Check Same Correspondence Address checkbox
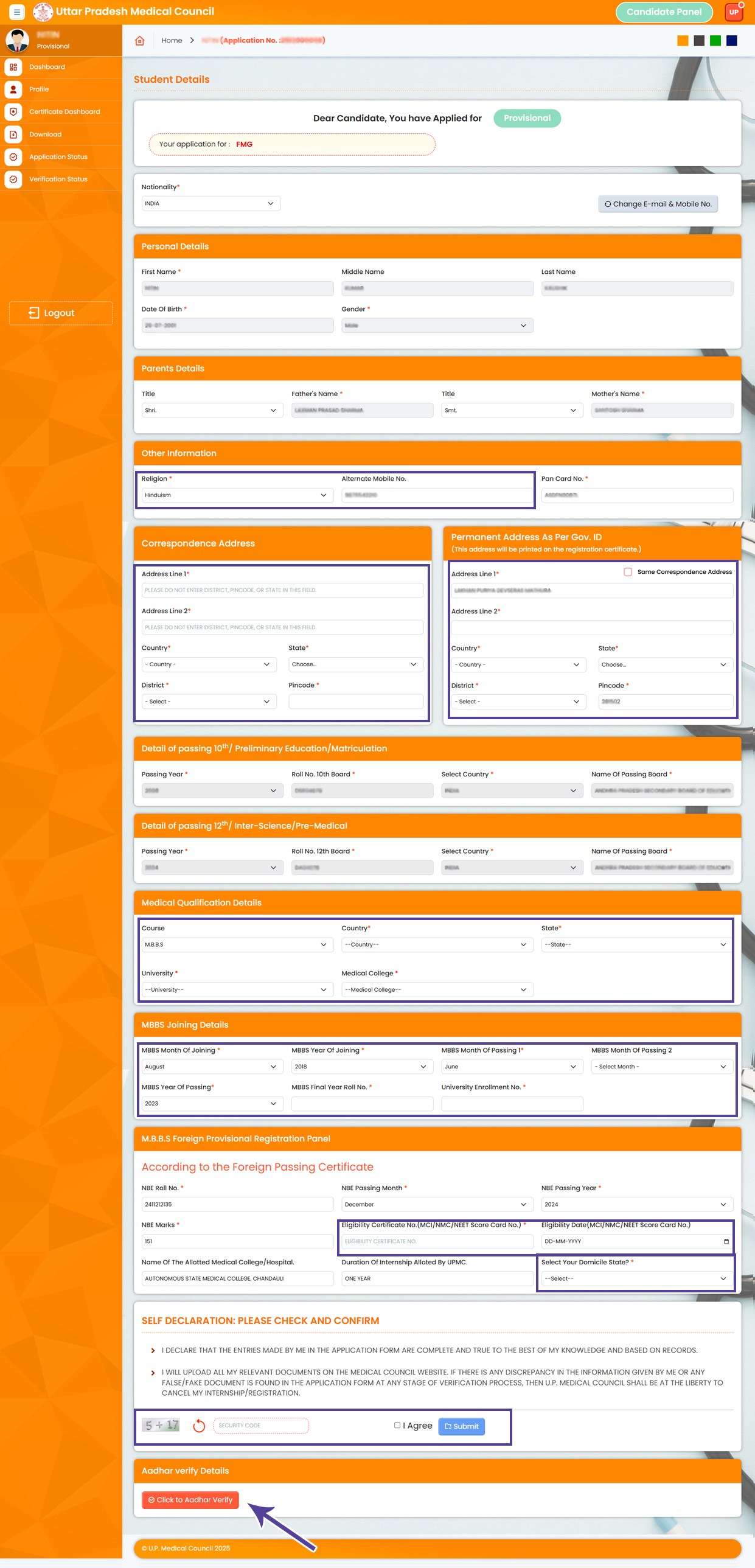This screenshot has width=755, height=1568. coord(627,571)
